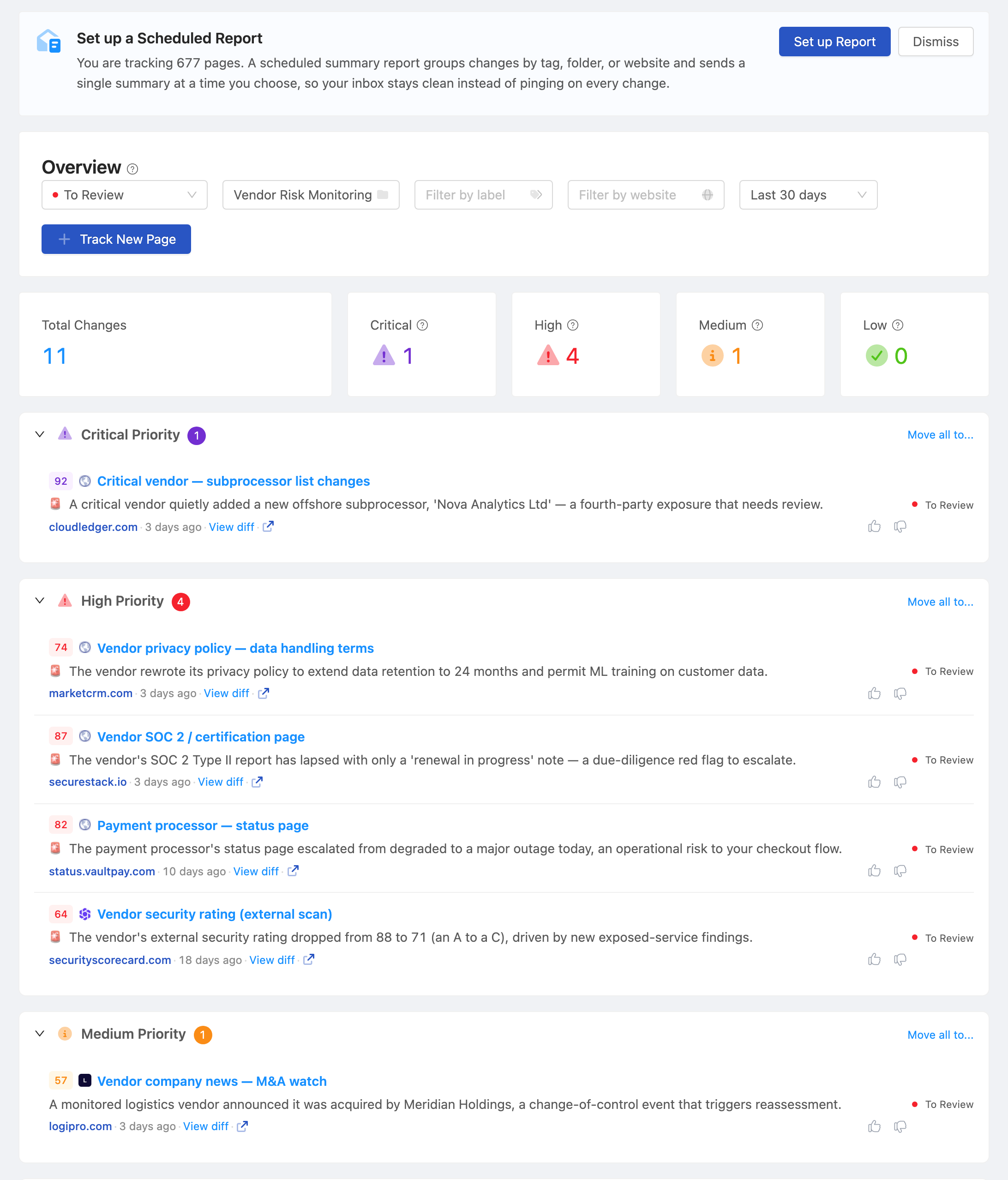Click Move all to in Critical Priority

pyautogui.click(x=940, y=435)
